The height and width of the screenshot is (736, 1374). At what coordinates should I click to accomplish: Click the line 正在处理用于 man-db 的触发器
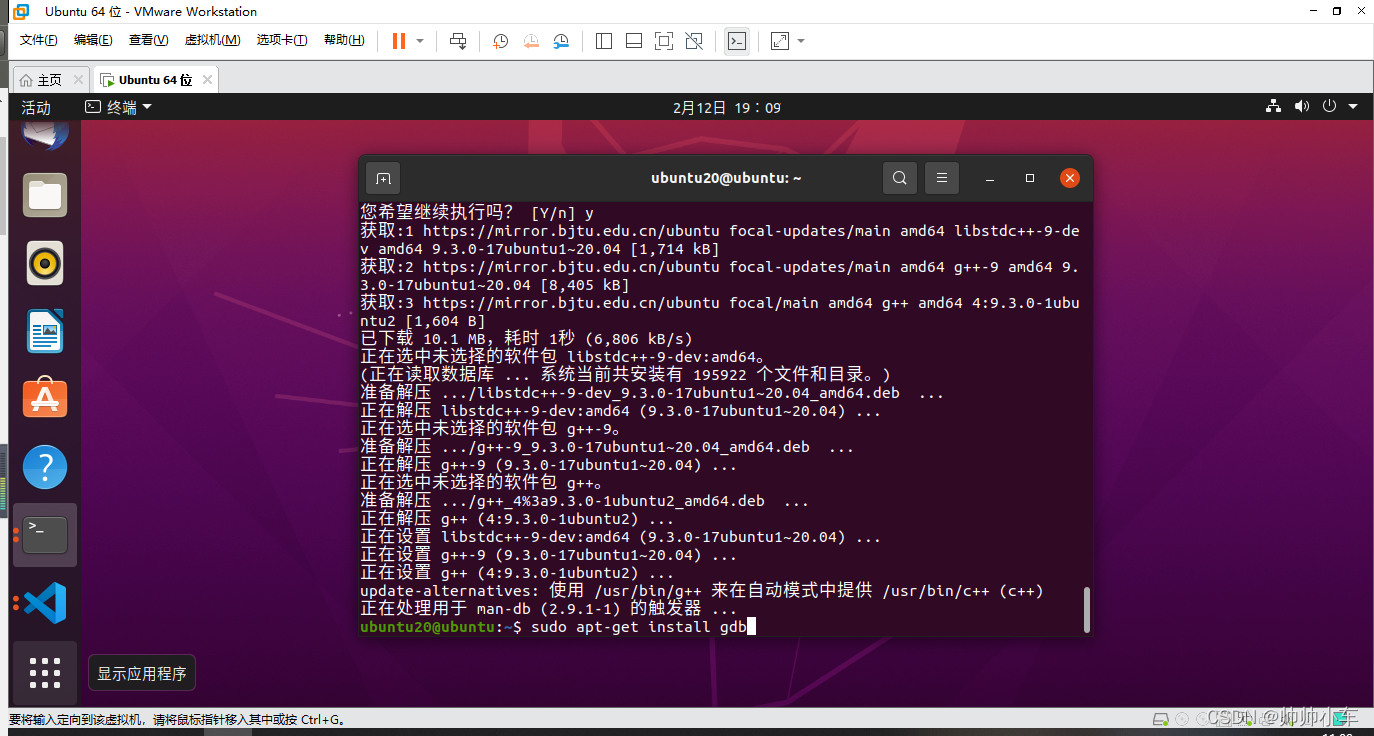[548, 609]
